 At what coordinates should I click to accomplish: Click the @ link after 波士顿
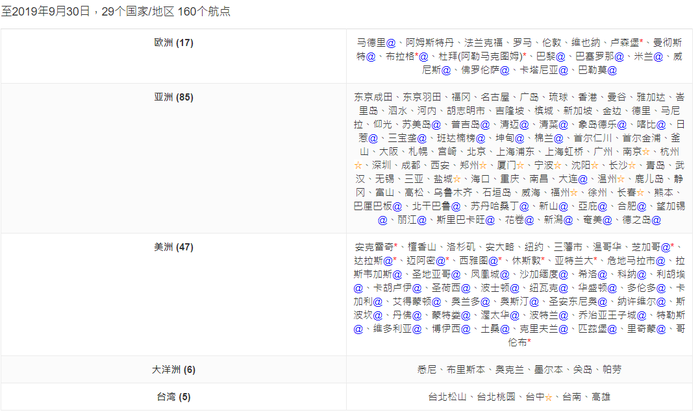click(x=515, y=289)
